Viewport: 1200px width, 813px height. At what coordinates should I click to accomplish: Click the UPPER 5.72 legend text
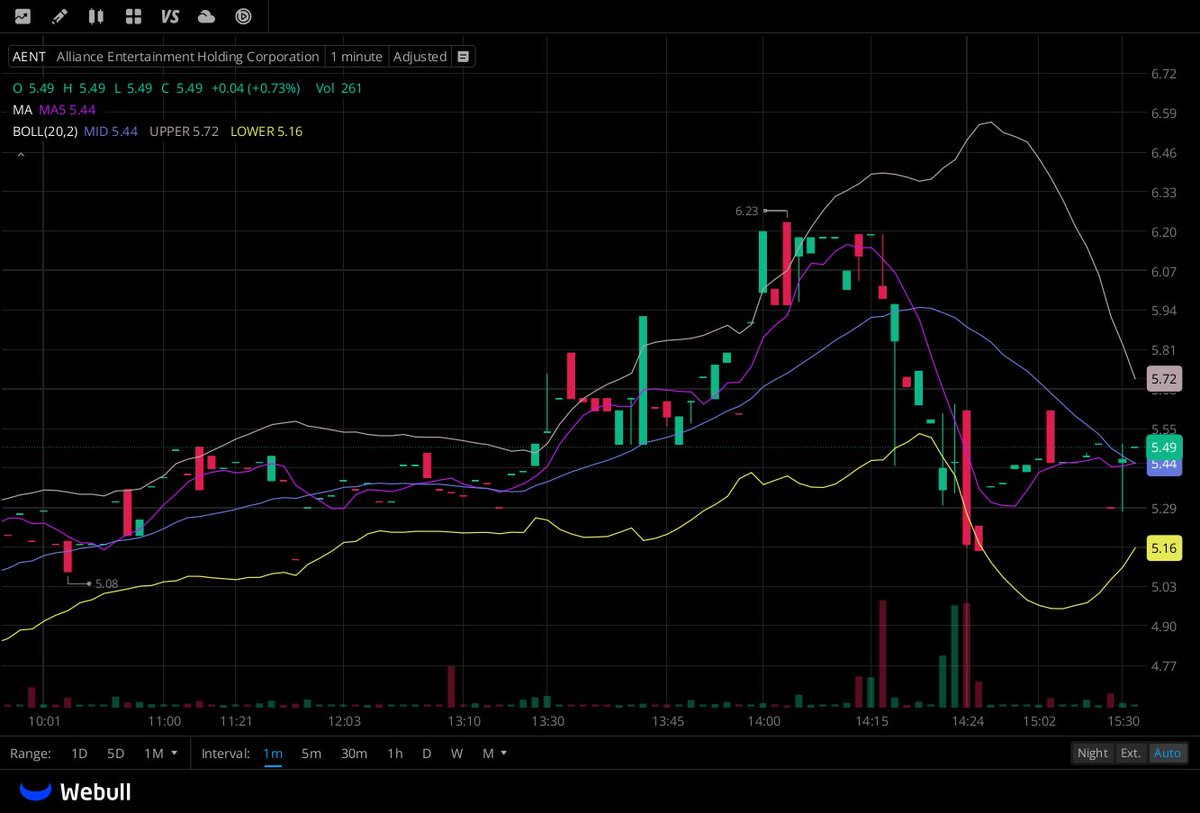pyautogui.click(x=184, y=132)
